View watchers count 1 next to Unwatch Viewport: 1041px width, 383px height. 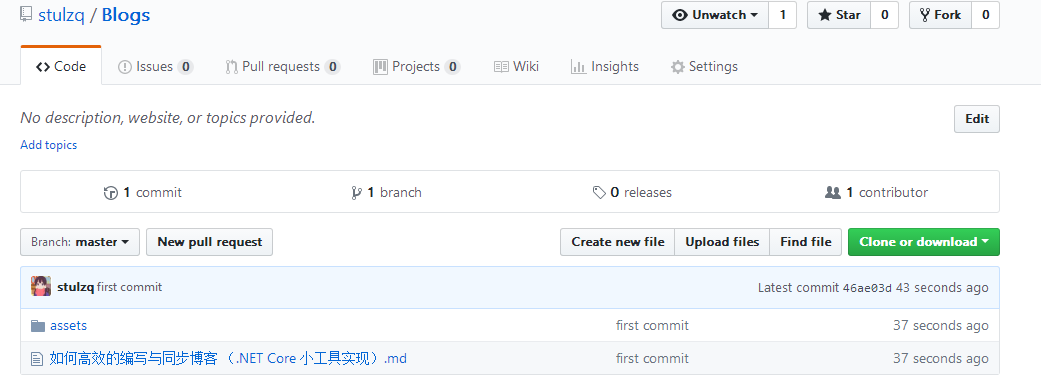[783, 15]
